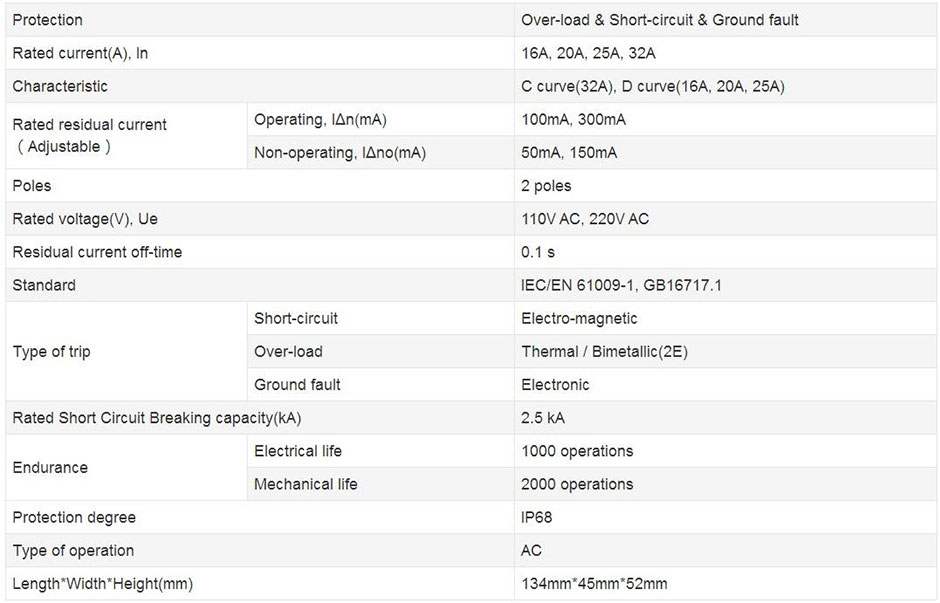Click the 1000 operations value

tap(577, 451)
